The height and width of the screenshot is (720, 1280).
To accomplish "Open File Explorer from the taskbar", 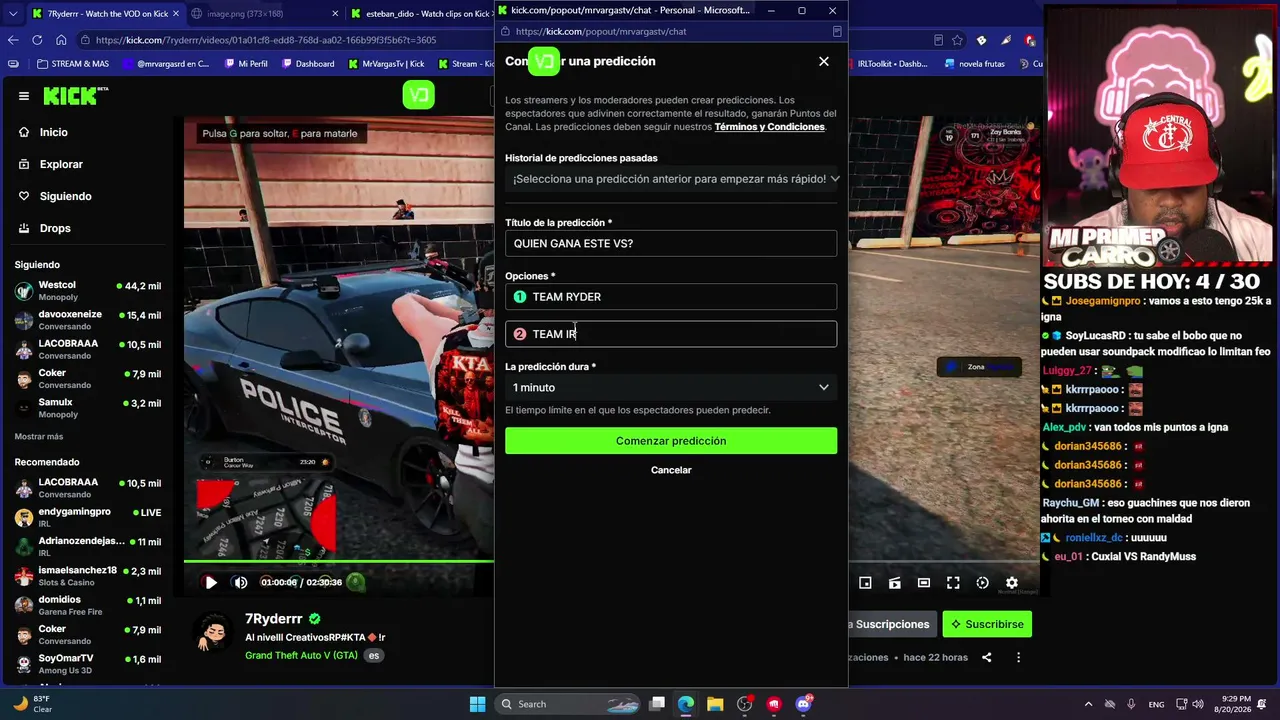I will point(715,704).
